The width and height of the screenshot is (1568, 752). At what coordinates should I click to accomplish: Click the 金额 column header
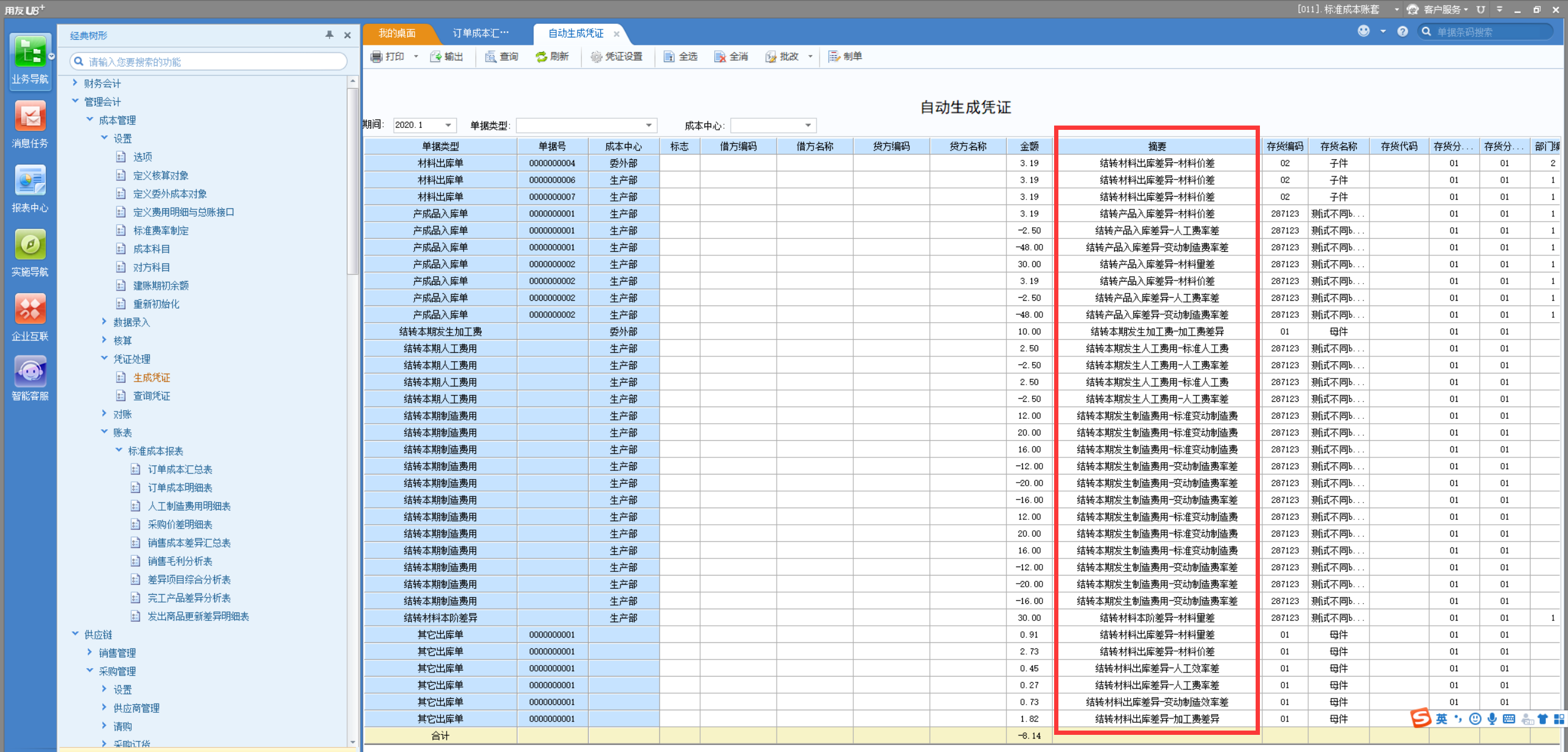[1029, 146]
